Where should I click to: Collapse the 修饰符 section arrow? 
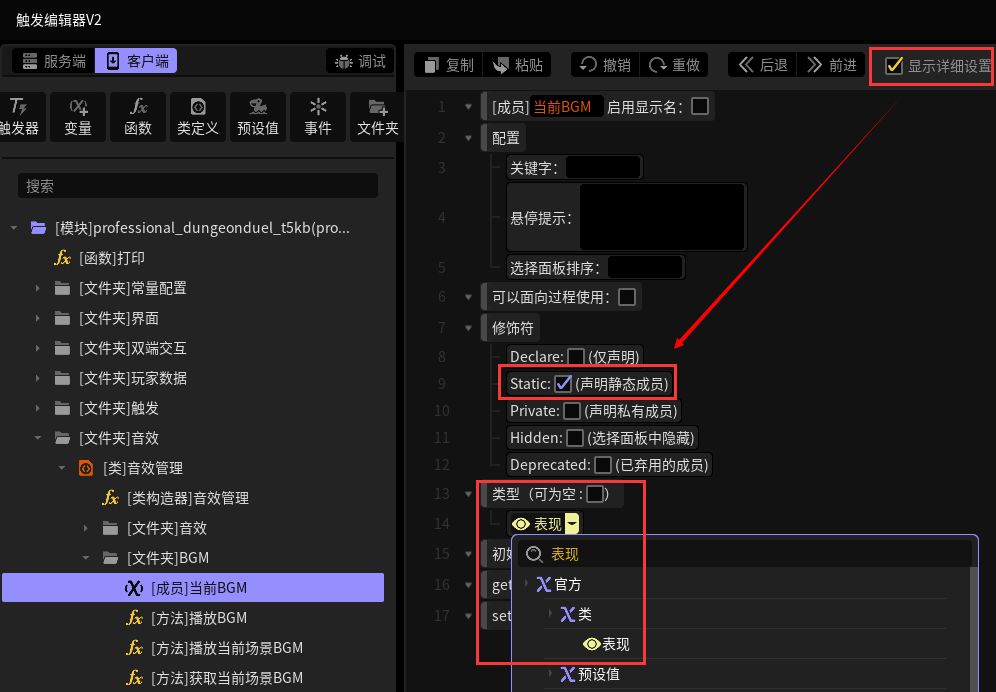click(x=468, y=328)
